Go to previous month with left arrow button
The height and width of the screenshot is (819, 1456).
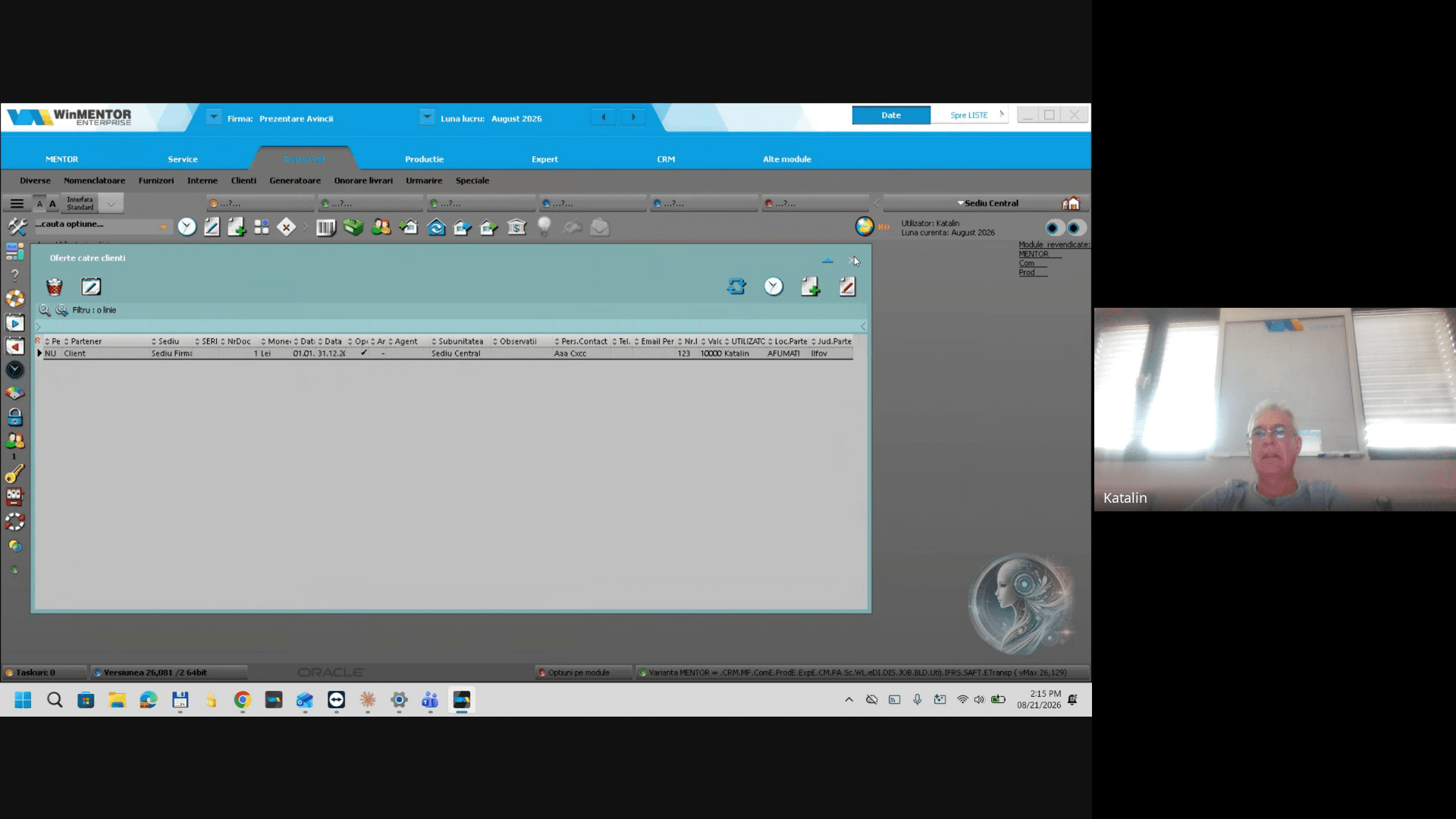pyautogui.click(x=604, y=117)
